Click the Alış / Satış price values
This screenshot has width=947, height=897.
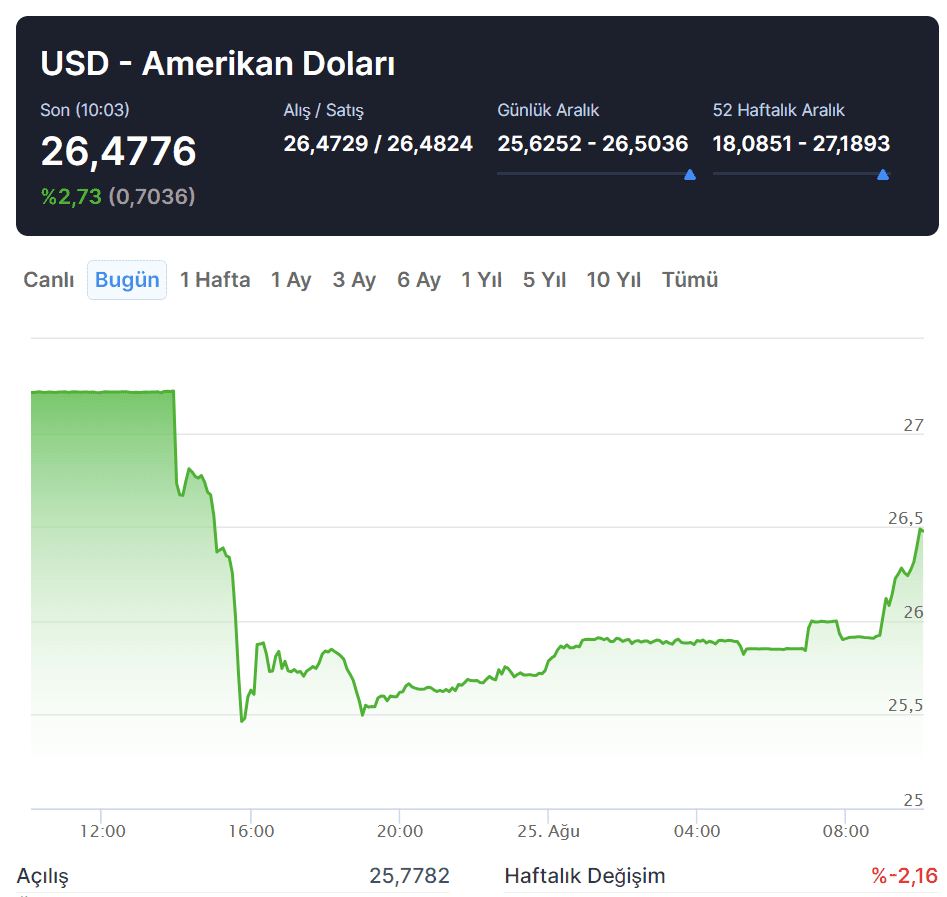tap(378, 143)
